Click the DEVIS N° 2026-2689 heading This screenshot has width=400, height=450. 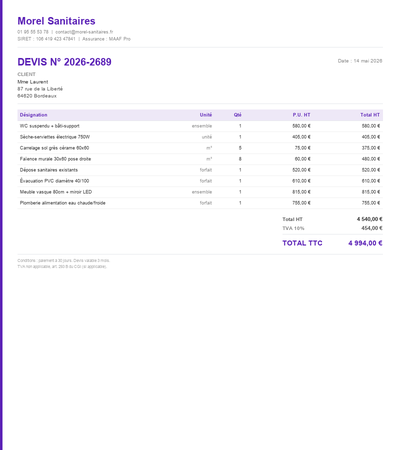tap(64, 62)
